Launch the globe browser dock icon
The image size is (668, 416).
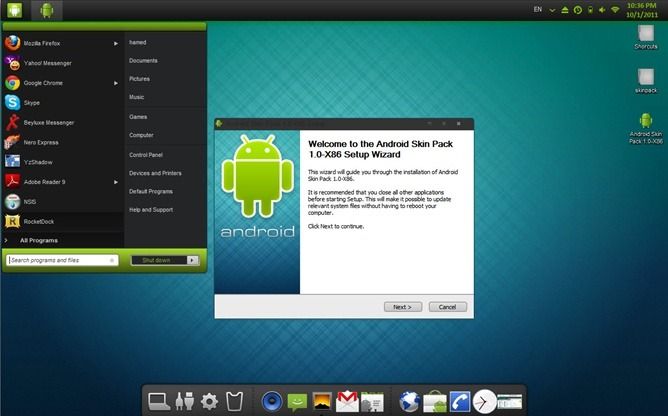pos(409,402)
